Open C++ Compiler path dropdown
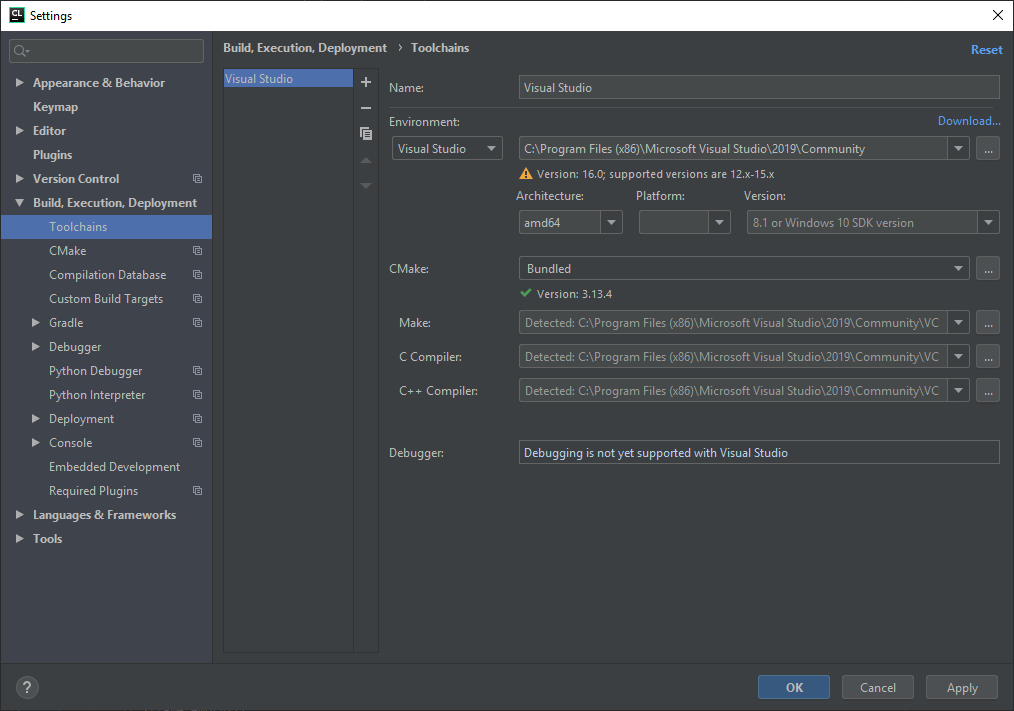This screenshot has height=711, width=1014. click(958, 391)
